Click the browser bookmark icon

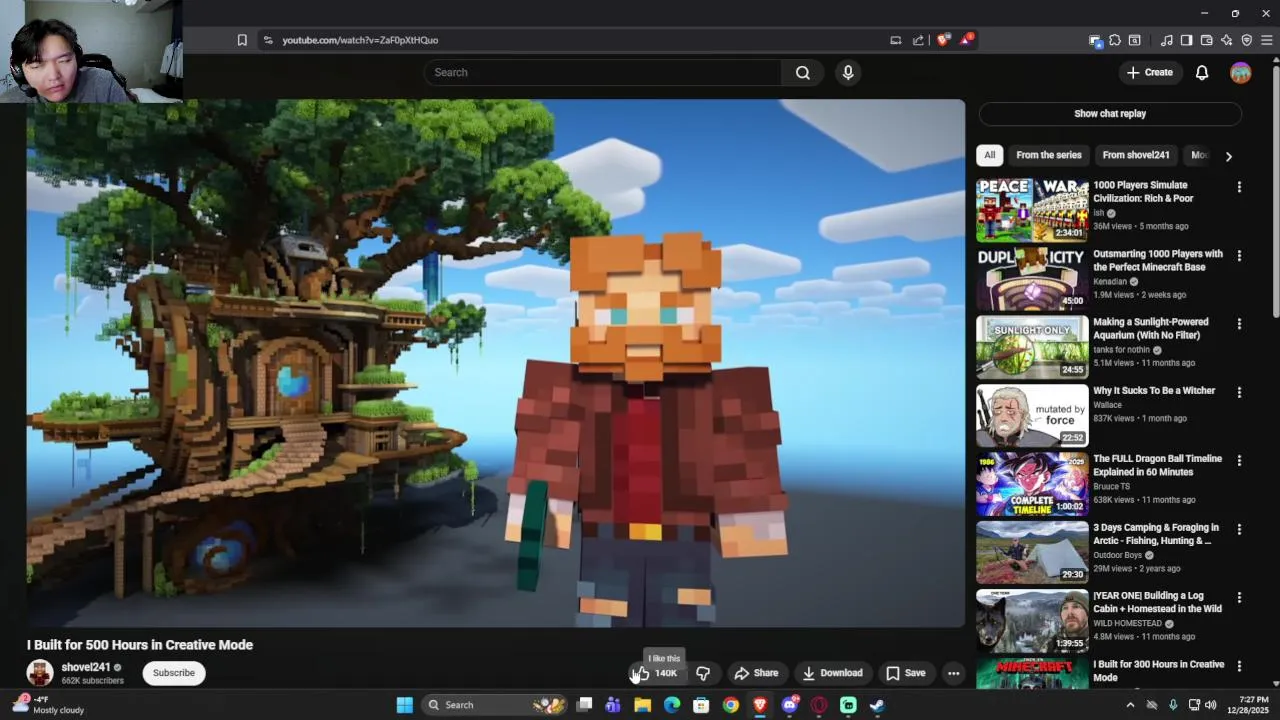click(x=242, y=40)
